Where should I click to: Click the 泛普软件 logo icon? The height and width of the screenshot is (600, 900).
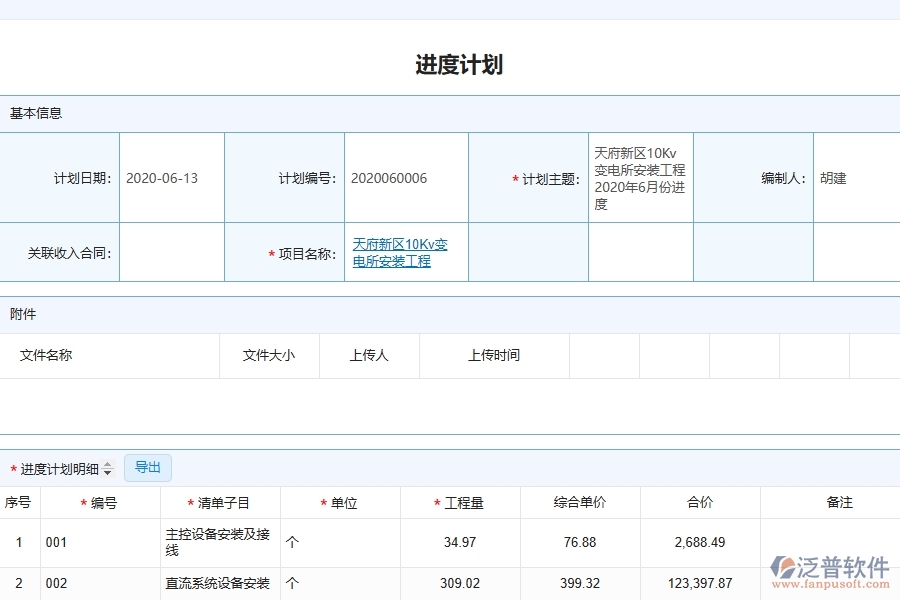coord(785,564)
